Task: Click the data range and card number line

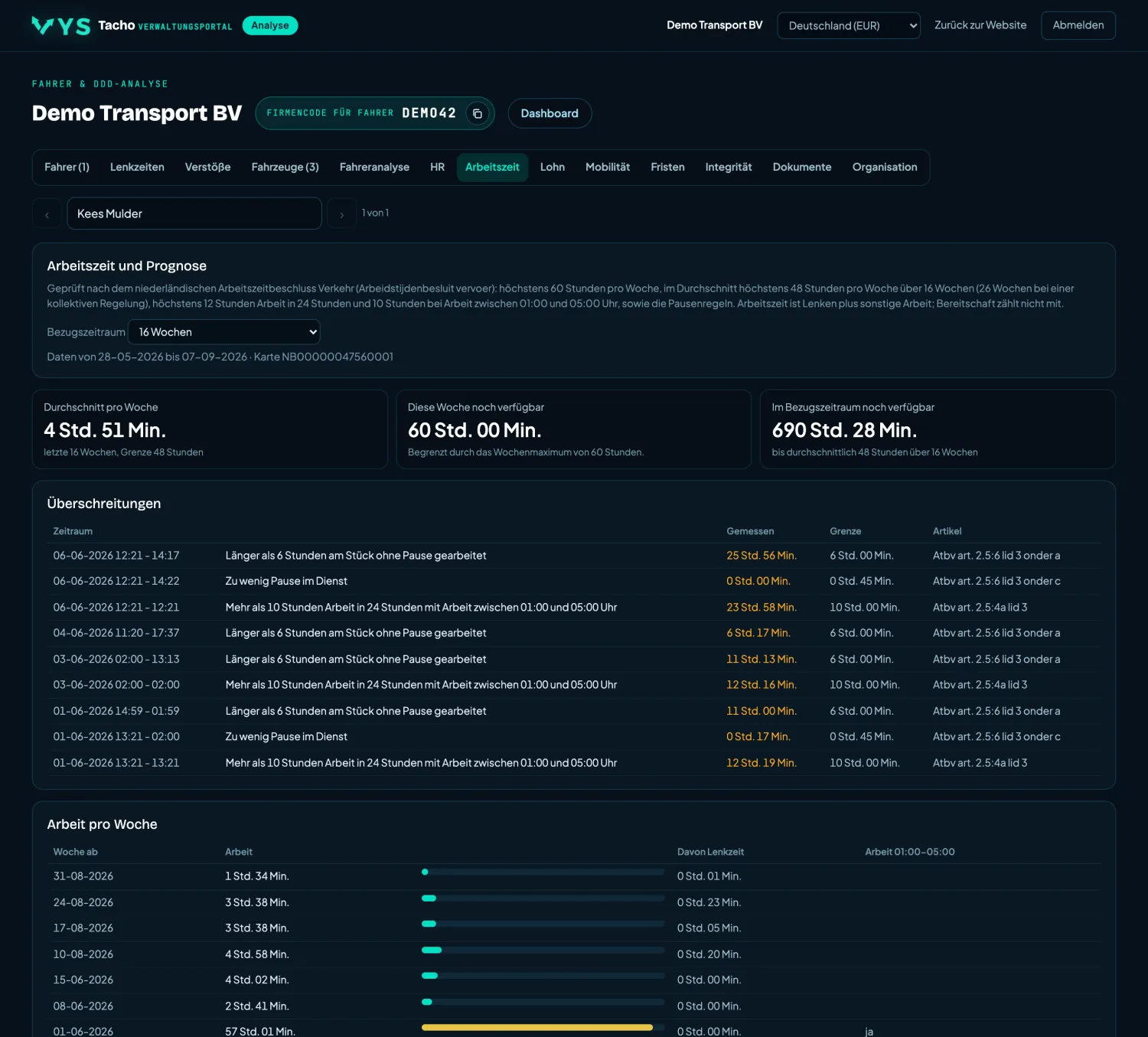Action: 220,357
